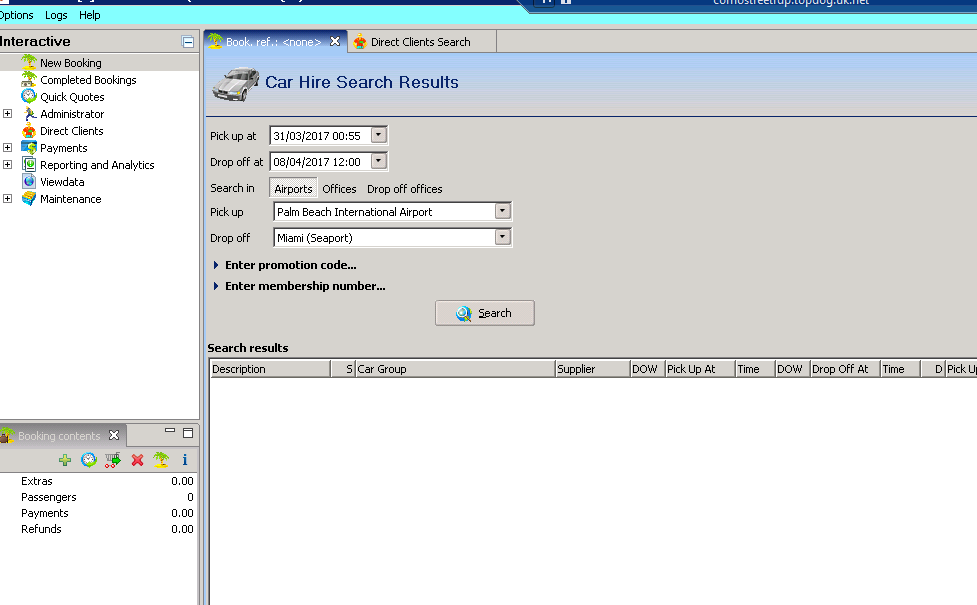Click the red X delete icon
The image size is (977, 605).
(137, 460)
